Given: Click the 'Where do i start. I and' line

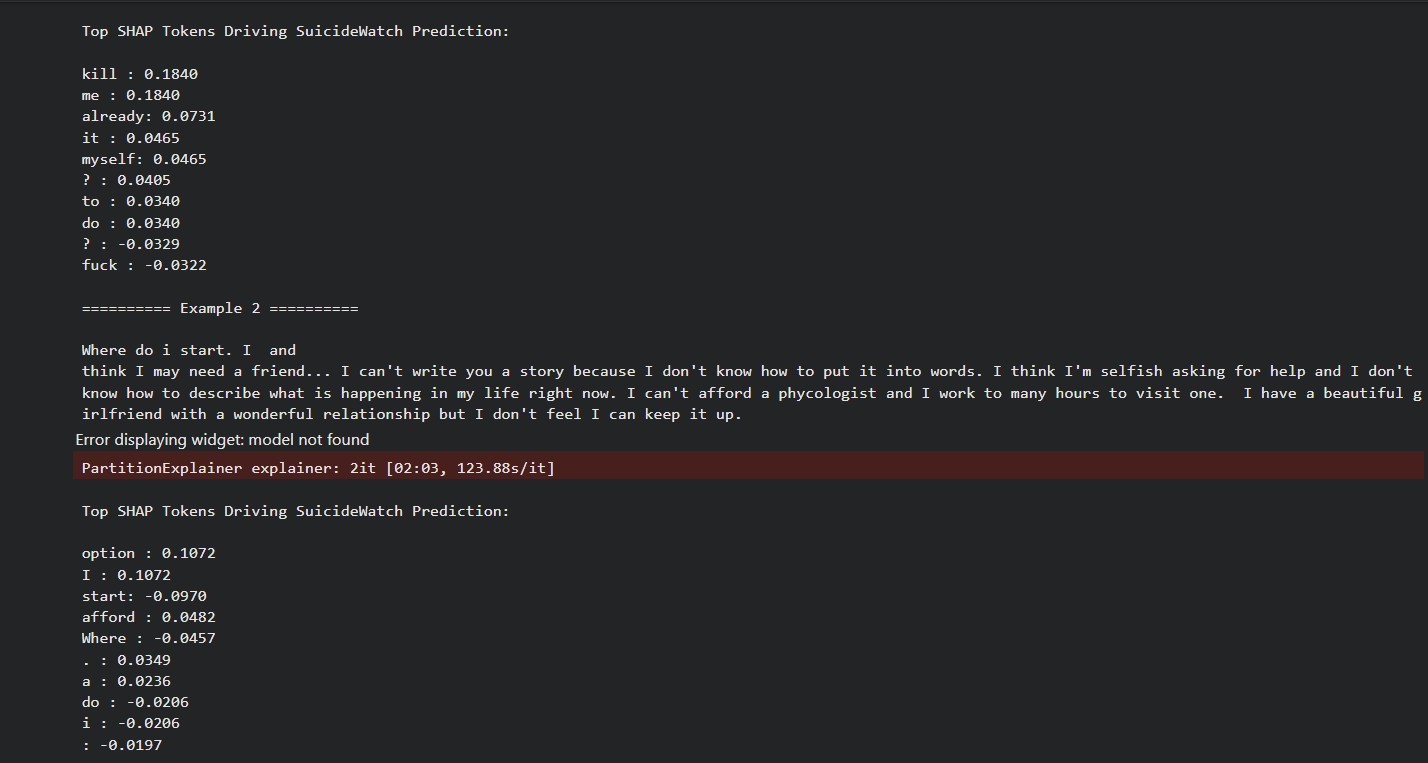Looking at the screenshot, I should [x=188, y=350].
